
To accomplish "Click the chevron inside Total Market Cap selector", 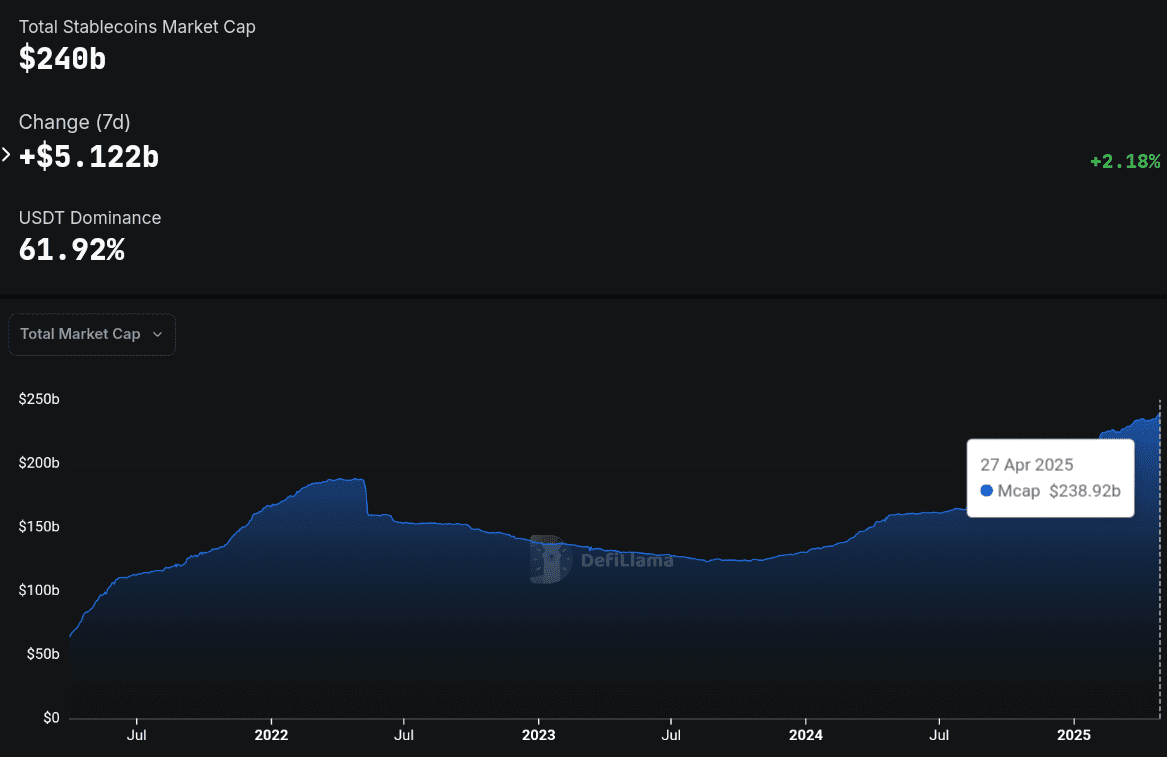I will click(x=158, y=335).
